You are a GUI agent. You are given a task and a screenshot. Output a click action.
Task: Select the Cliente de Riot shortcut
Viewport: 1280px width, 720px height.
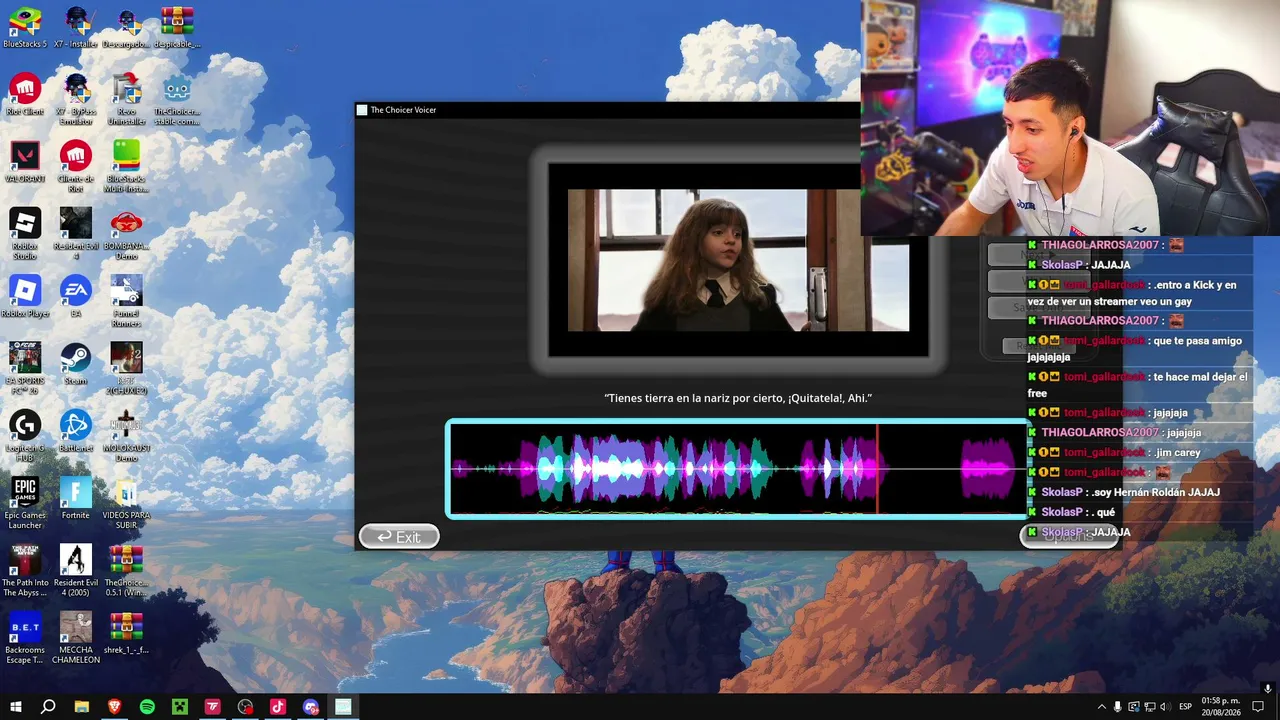point(76,167)
